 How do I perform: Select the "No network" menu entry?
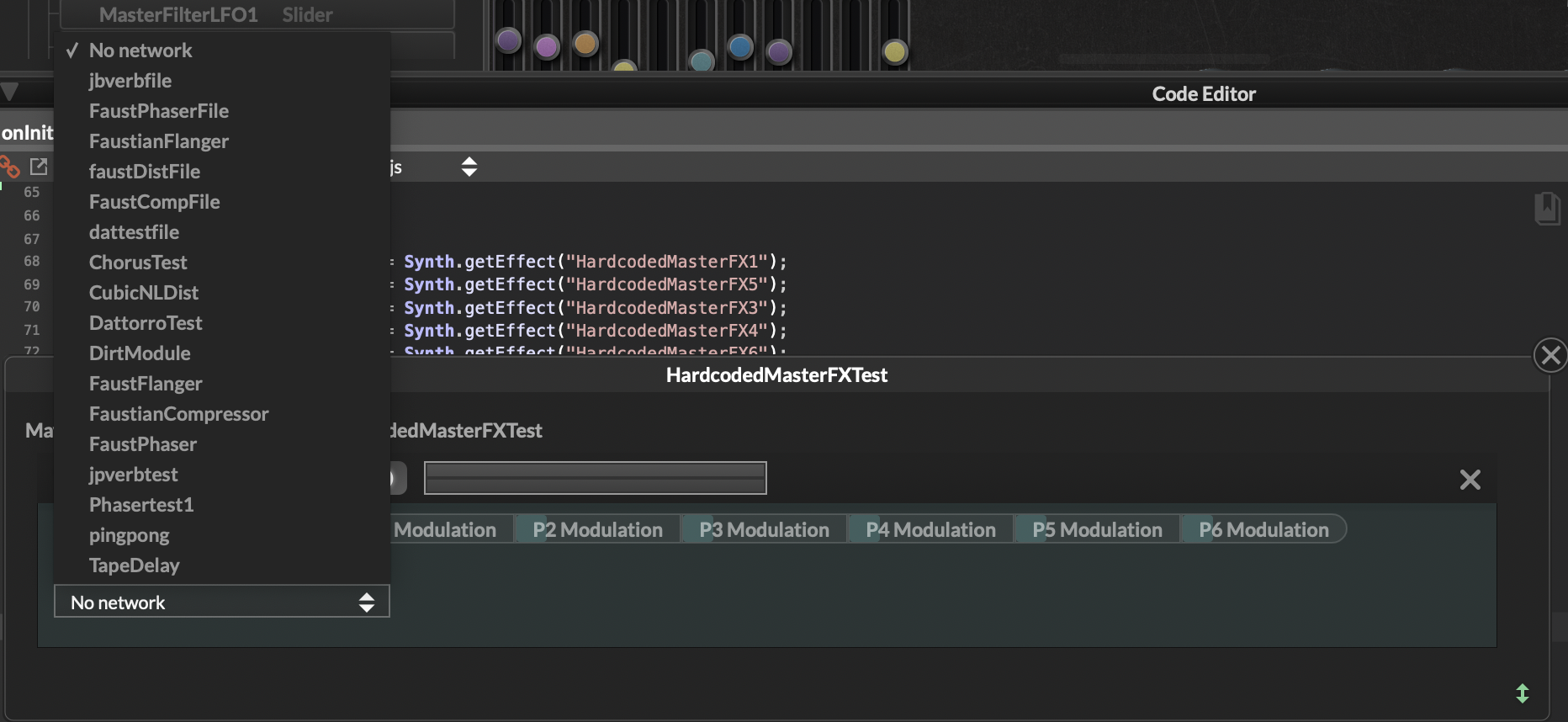222,50
